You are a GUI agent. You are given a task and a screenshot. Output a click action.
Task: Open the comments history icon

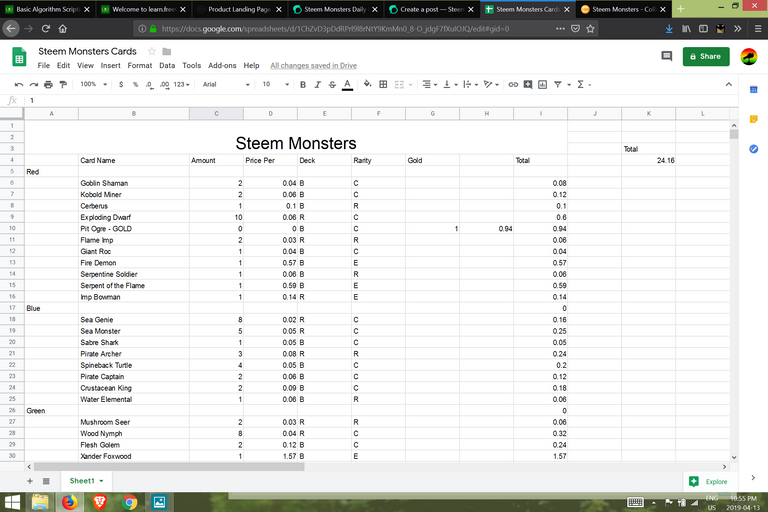(x=667, y=56)
